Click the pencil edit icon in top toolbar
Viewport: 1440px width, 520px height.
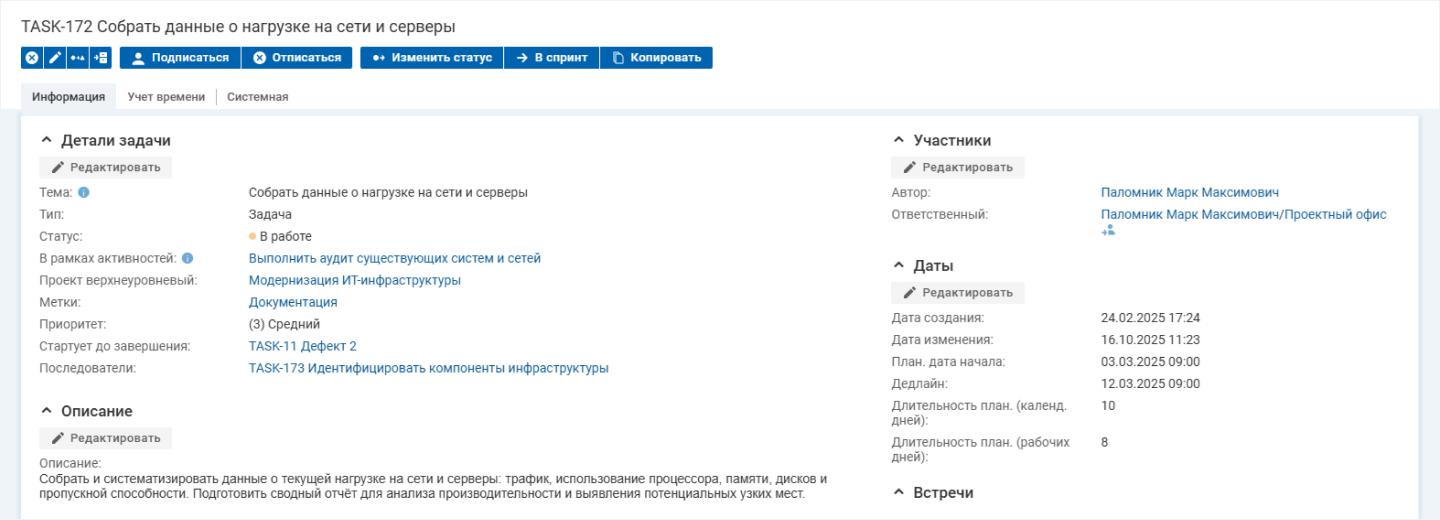pos(55,58)
